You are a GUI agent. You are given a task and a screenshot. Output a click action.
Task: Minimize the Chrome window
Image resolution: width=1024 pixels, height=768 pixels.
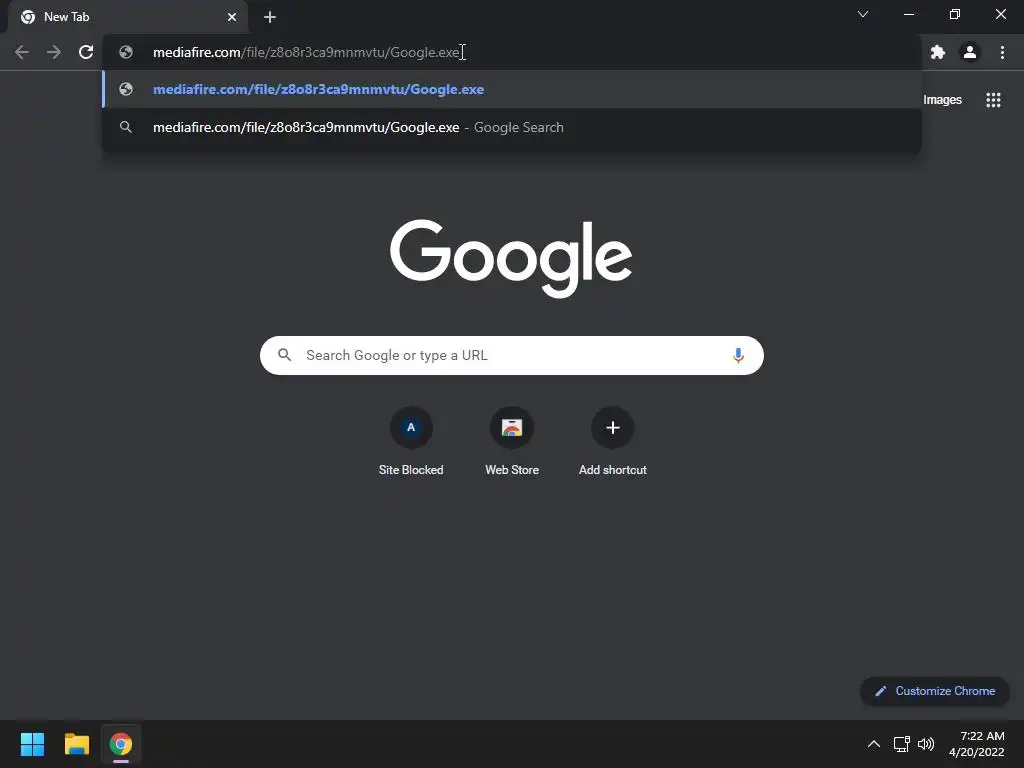tap(908, 14)
